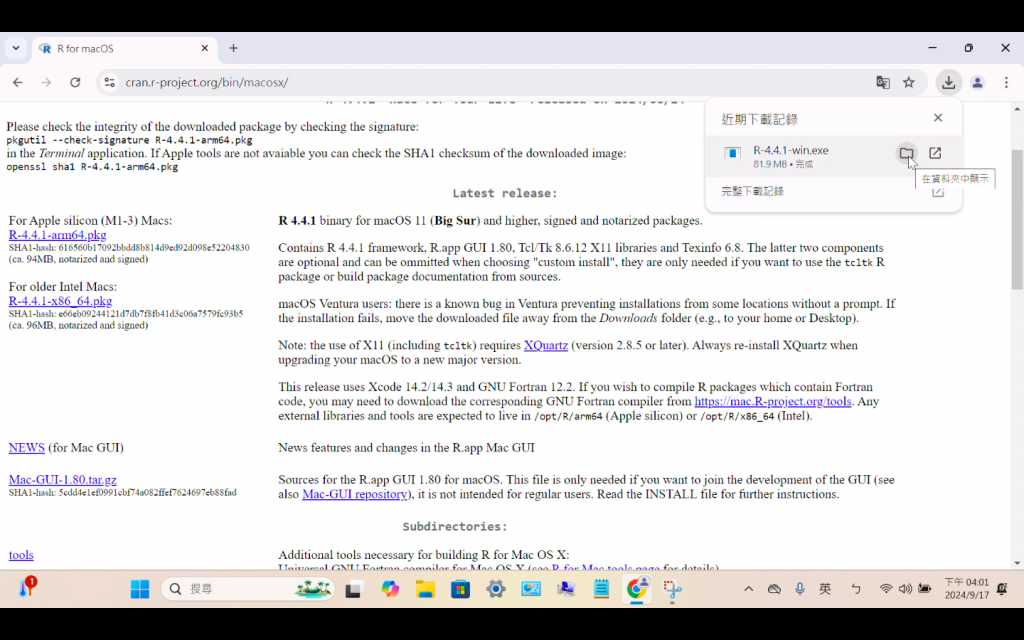Show R-4.4.1-win.exe in folder
The image size is (1024, 640).
click(906, 153)
